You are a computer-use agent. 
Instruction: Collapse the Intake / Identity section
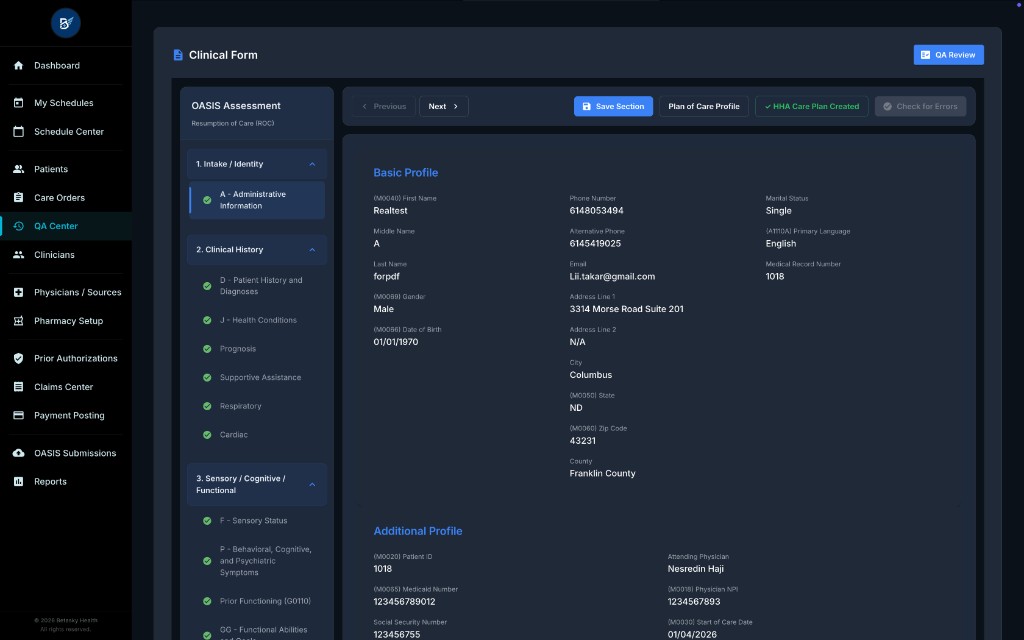coord(312,164)
